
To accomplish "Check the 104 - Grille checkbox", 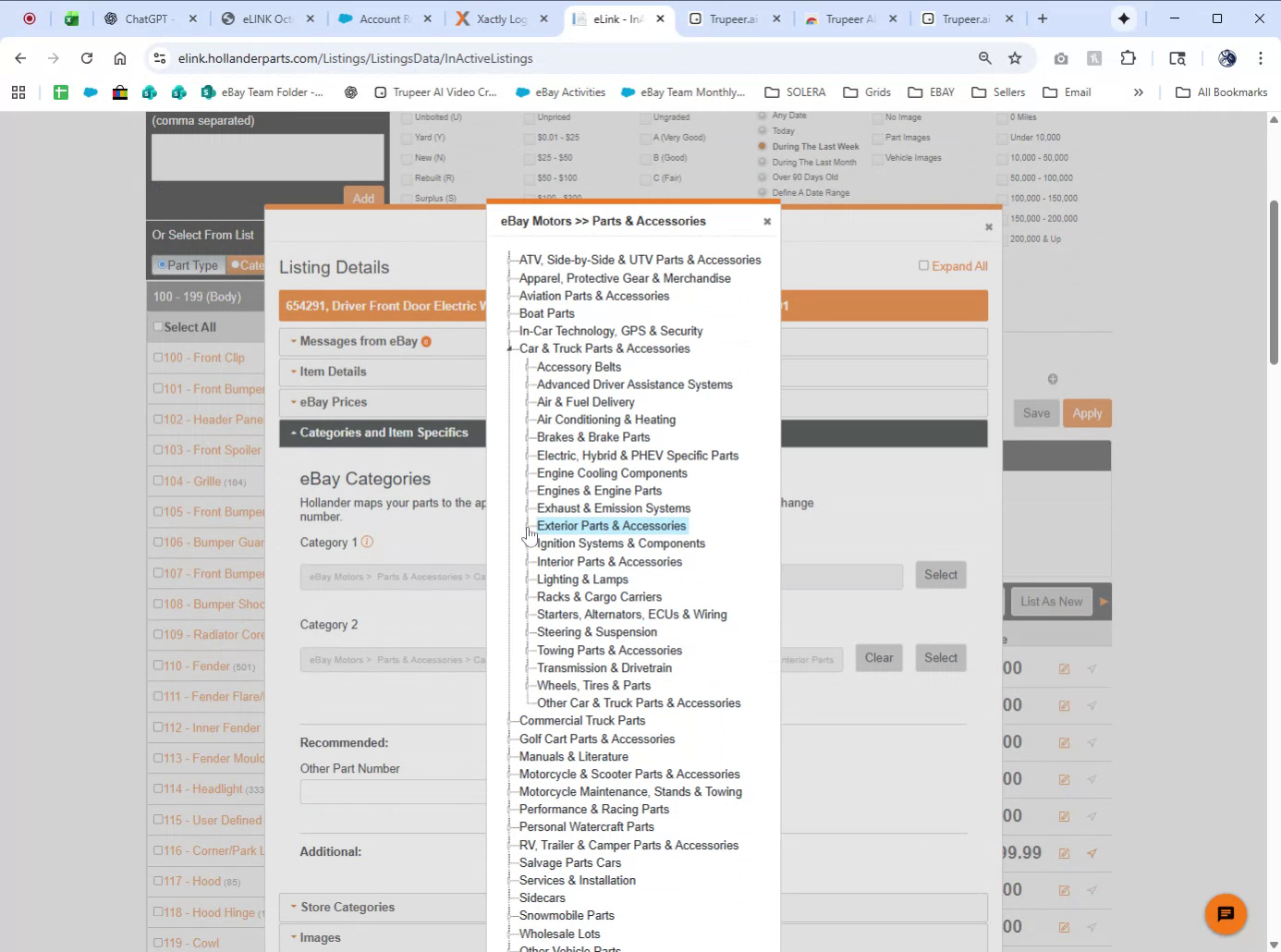I will coord(158,481).
